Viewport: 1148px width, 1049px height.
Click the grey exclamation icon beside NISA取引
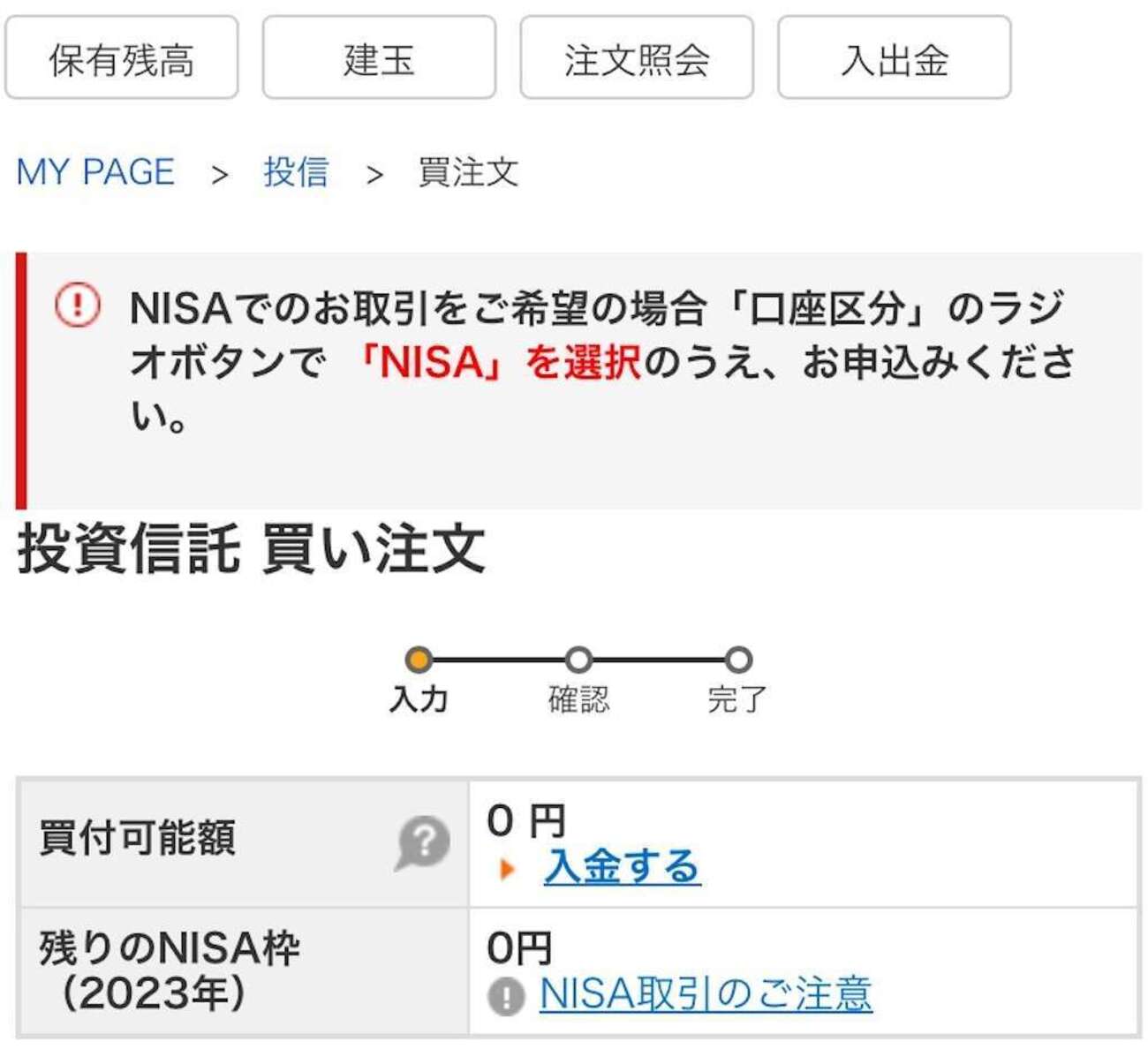(506, 997)
